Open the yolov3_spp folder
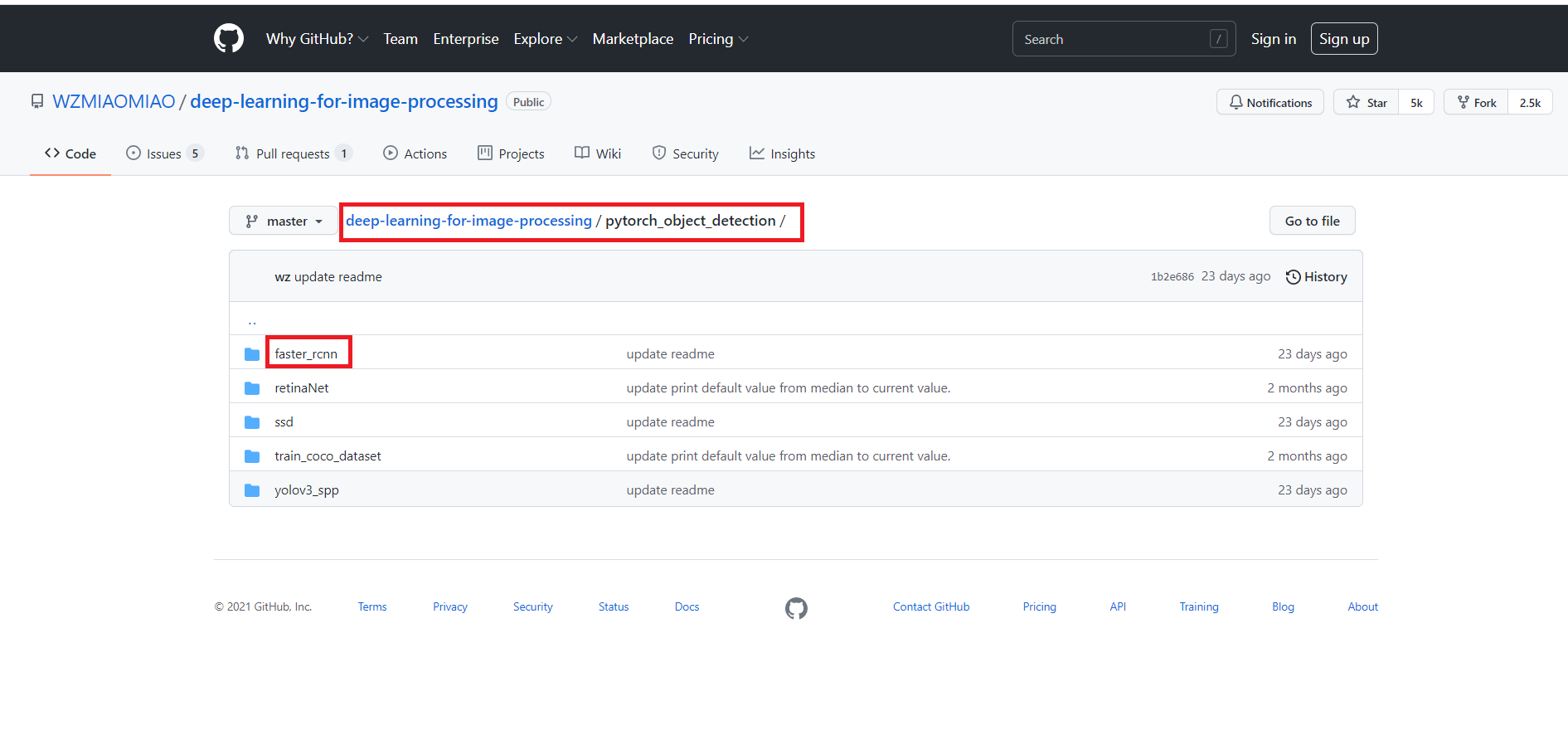The image size is (1568, 750). point(307,490)
